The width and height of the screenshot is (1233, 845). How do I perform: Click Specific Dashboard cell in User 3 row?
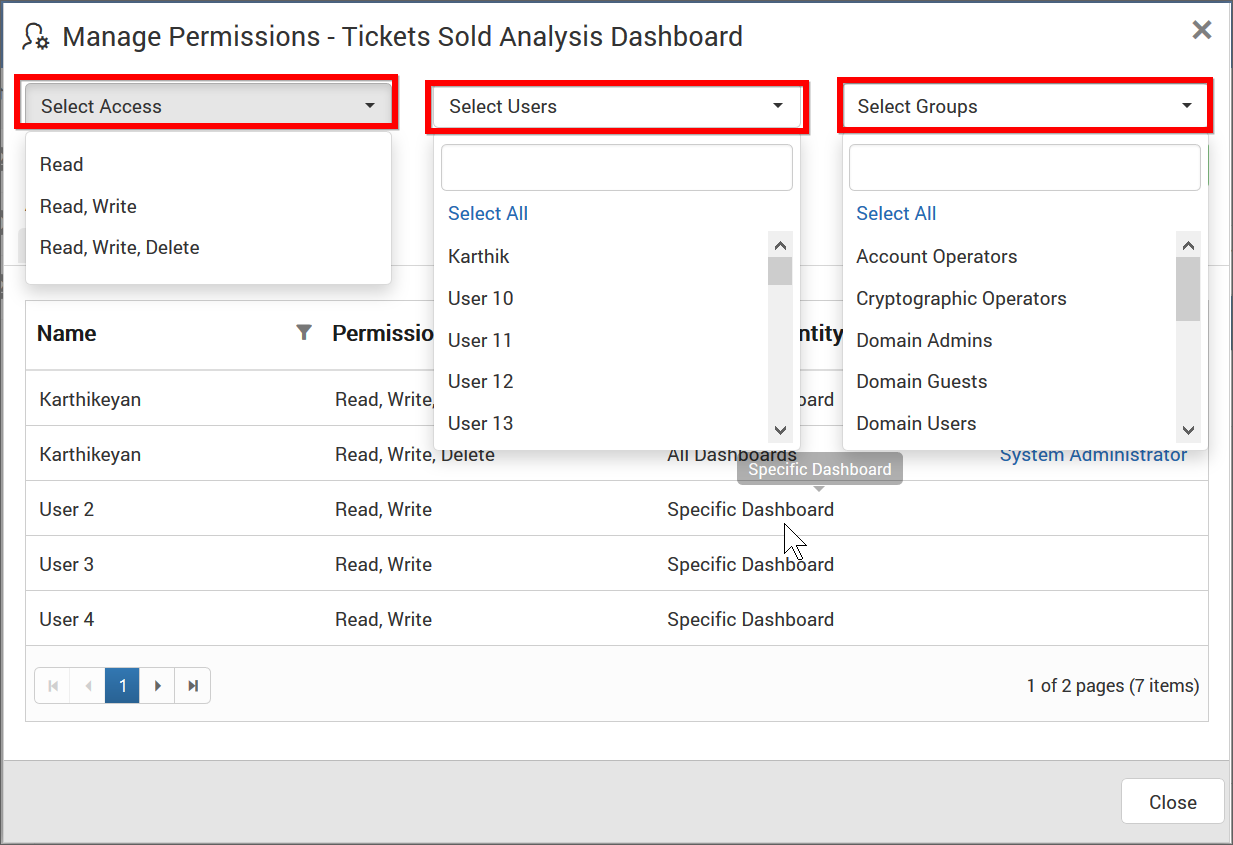click(750, 564)
